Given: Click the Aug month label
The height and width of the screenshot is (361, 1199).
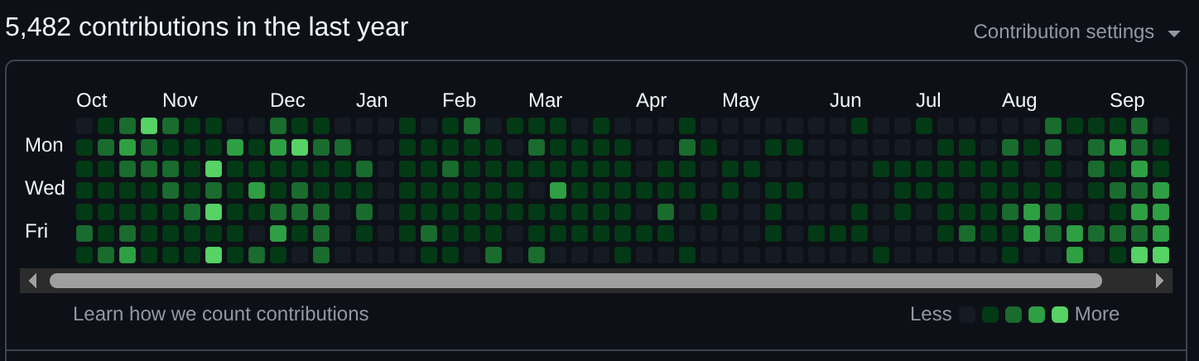Looking at the screenshot, I should 1019,100.
